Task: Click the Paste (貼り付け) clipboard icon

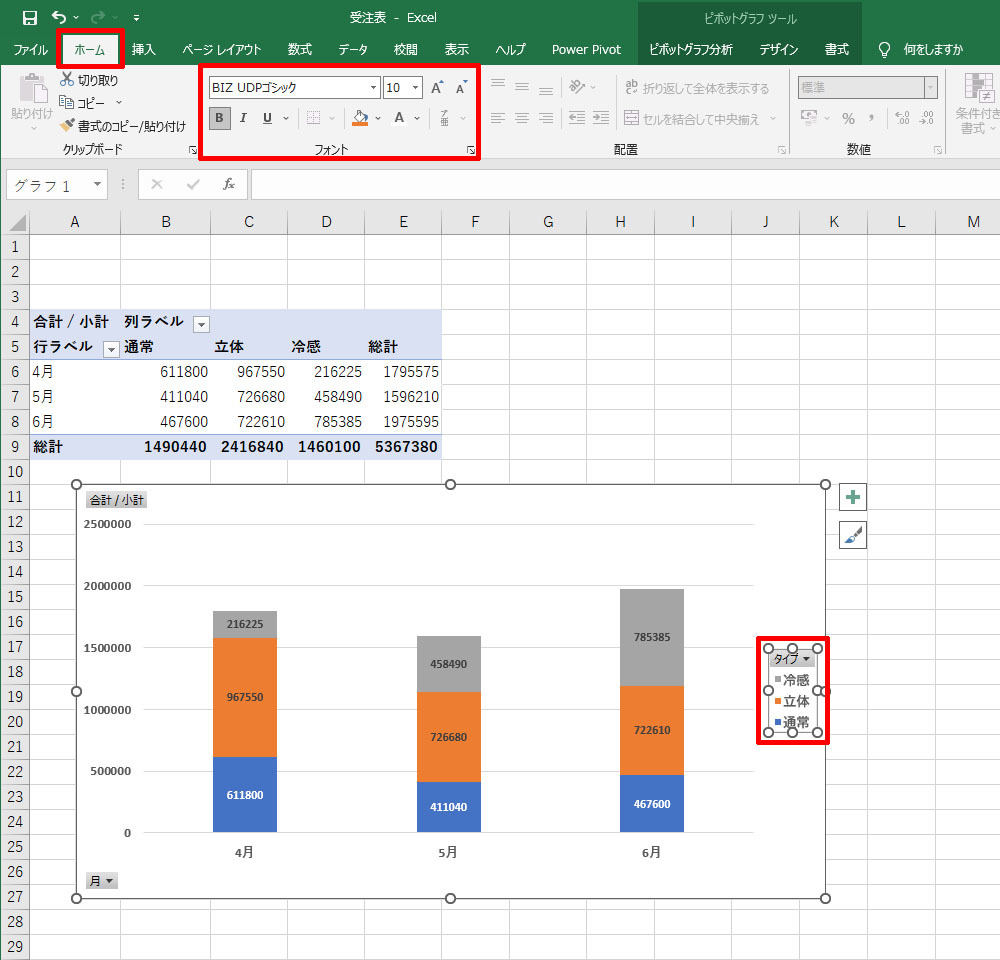Action: tap(33, 89)
